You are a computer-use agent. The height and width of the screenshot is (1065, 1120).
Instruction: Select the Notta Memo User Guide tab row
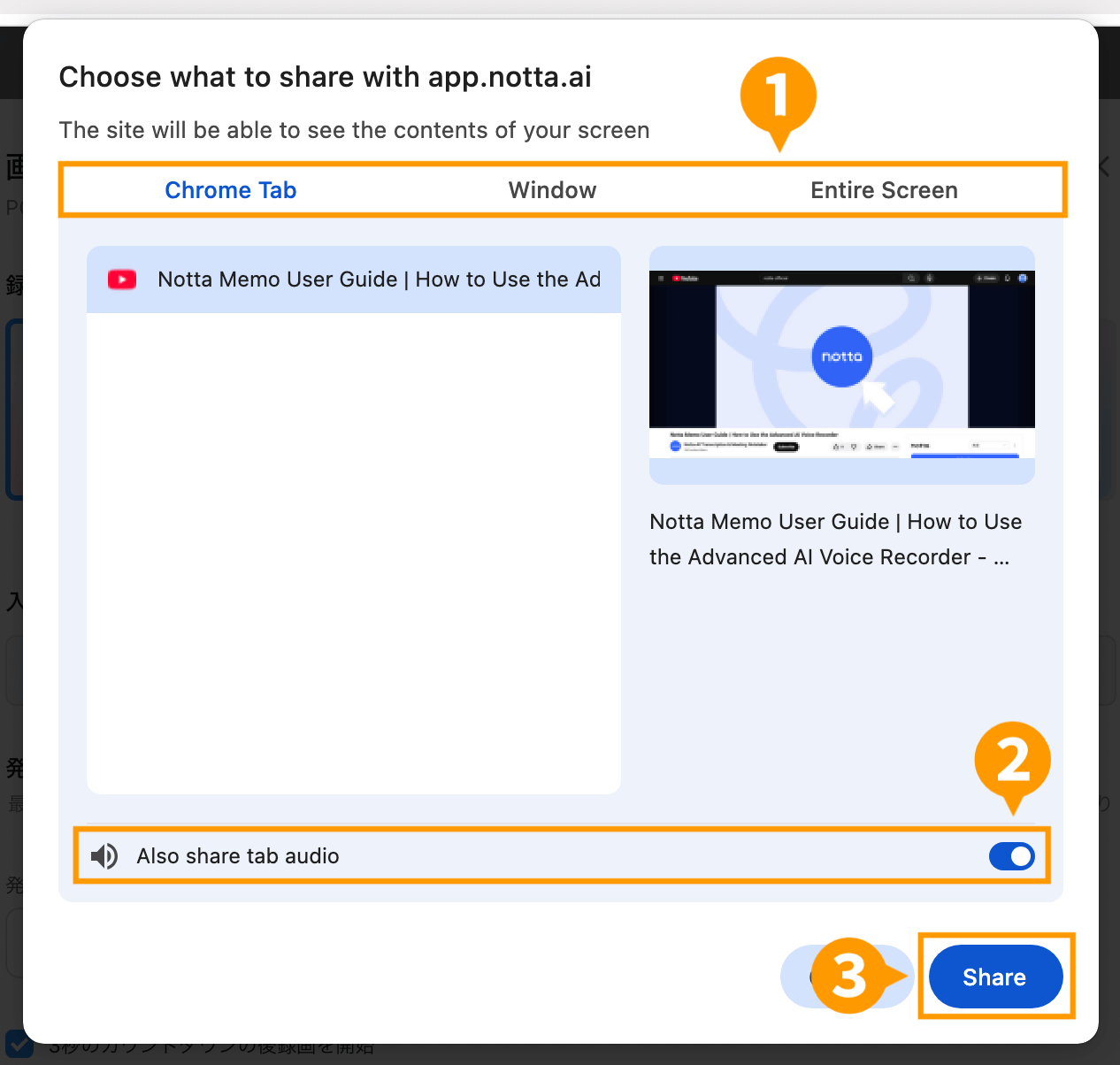coord(354,280)
